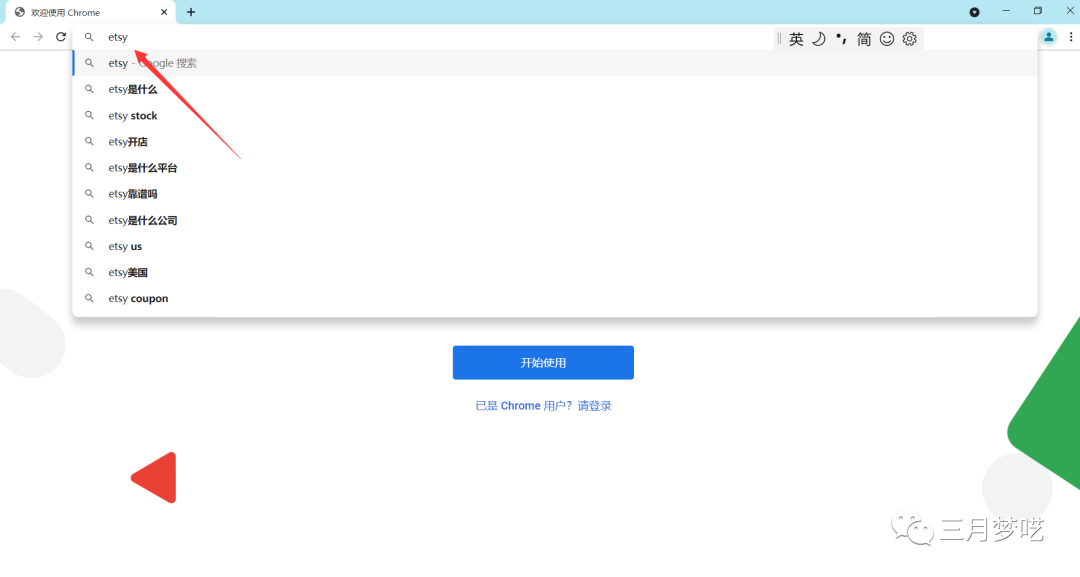Click the magnifier icon in the address bar
The width and height of the screenshot is (1080, 577).
[89, 37]
